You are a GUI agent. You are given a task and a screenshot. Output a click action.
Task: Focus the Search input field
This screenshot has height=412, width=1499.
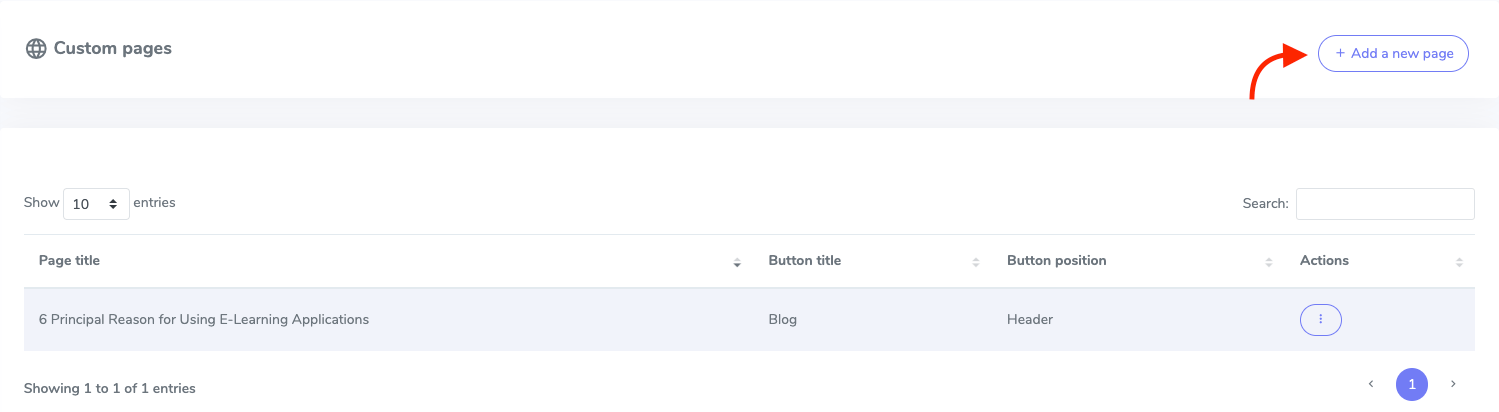[x=1385, y=204]
